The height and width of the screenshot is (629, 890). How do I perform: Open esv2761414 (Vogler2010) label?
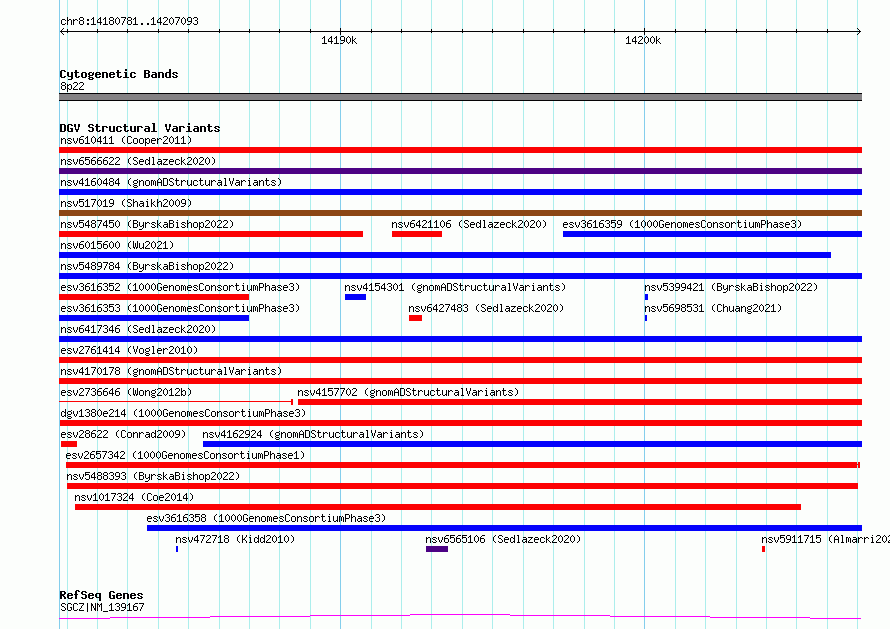tap(129, 350)
